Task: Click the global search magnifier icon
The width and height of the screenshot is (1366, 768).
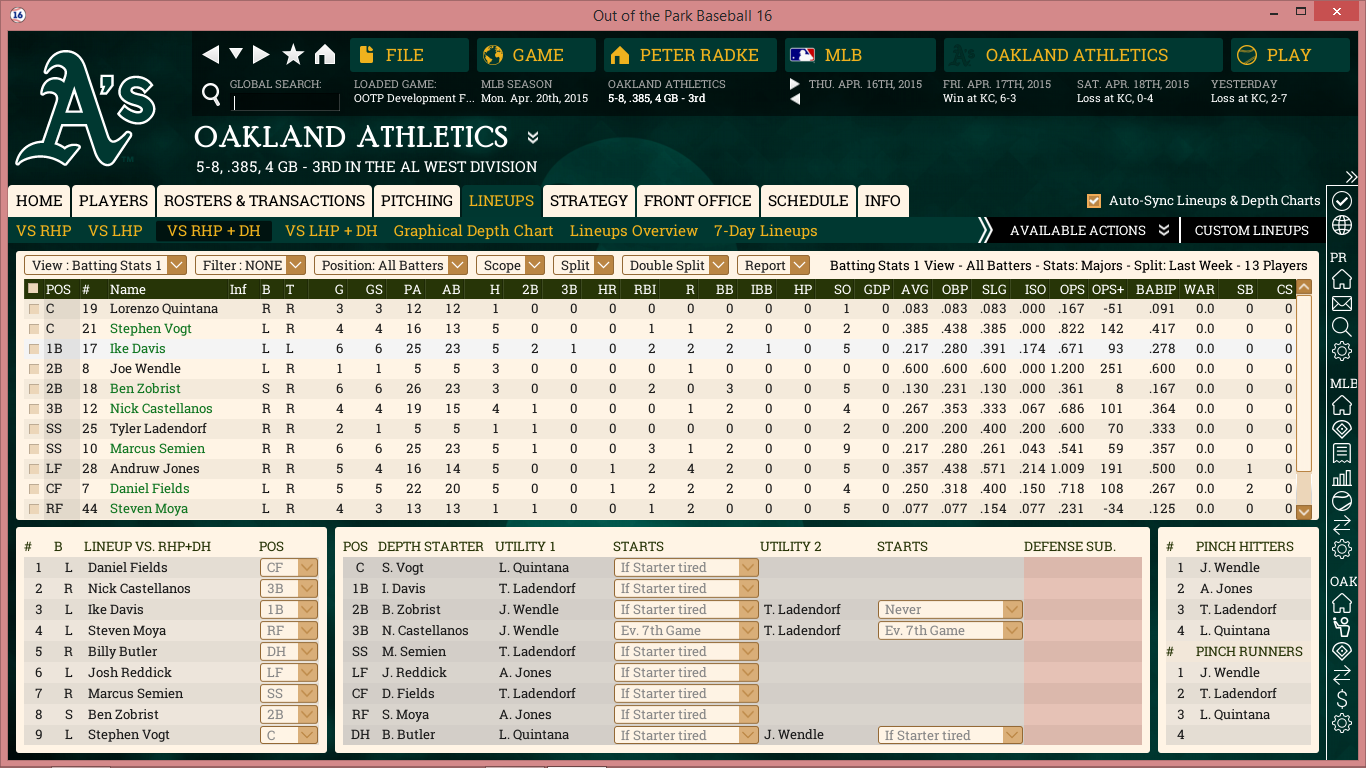Action: 211,94
